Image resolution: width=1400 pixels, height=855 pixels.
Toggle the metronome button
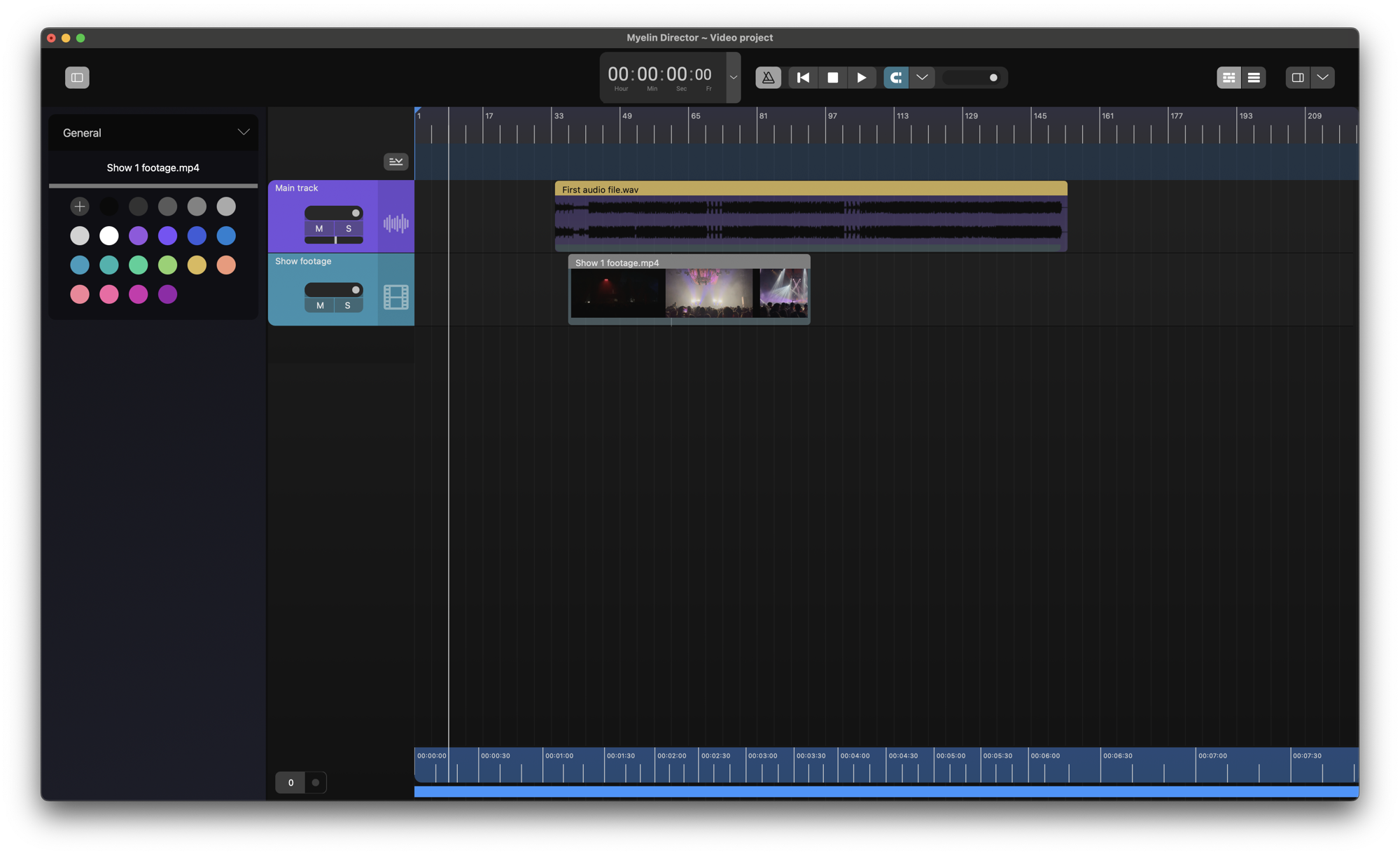[768, 78]
